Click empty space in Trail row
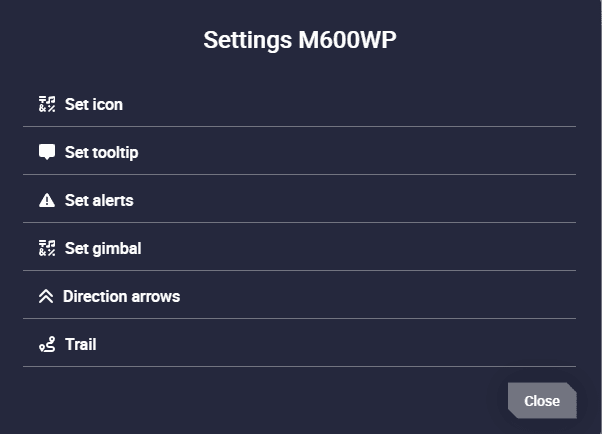The height and width of the screenshot is (434, 602). pos(346,344)
